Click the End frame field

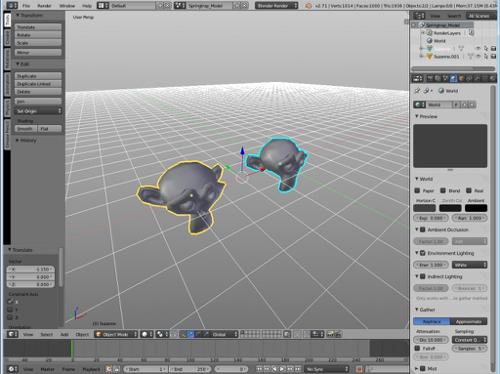tap(190, 369)
